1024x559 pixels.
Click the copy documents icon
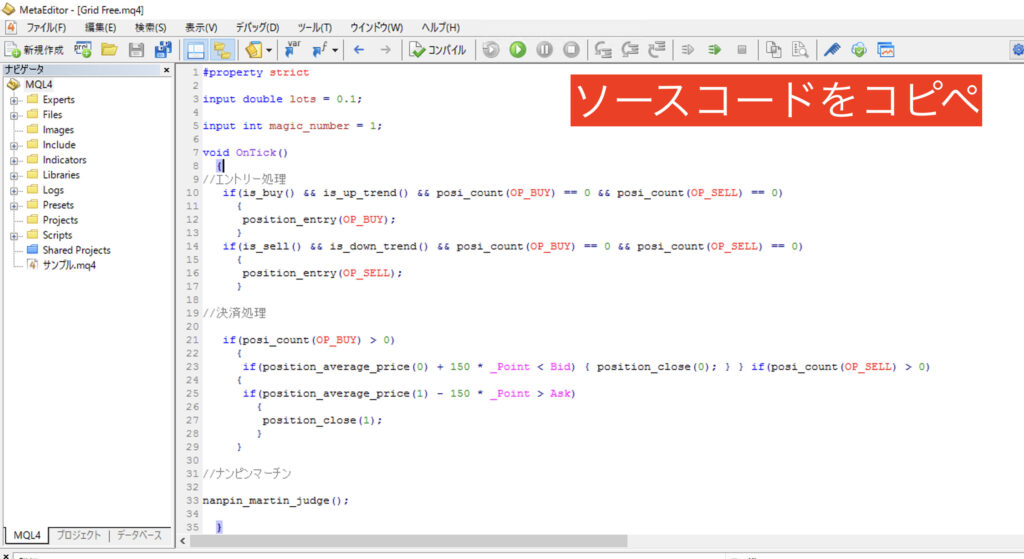click(x=773, y=50)
